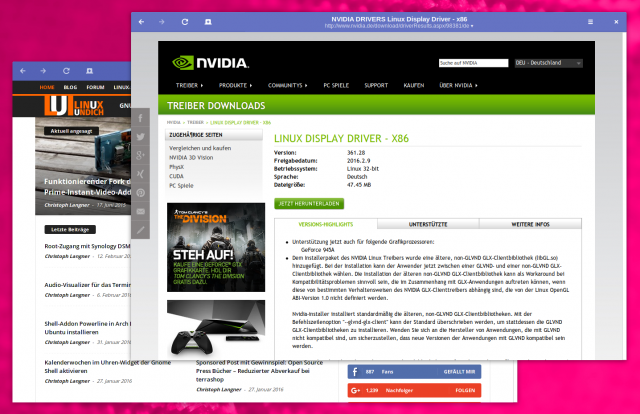Click the file size value 47.45 MB

tap(359, 185)
